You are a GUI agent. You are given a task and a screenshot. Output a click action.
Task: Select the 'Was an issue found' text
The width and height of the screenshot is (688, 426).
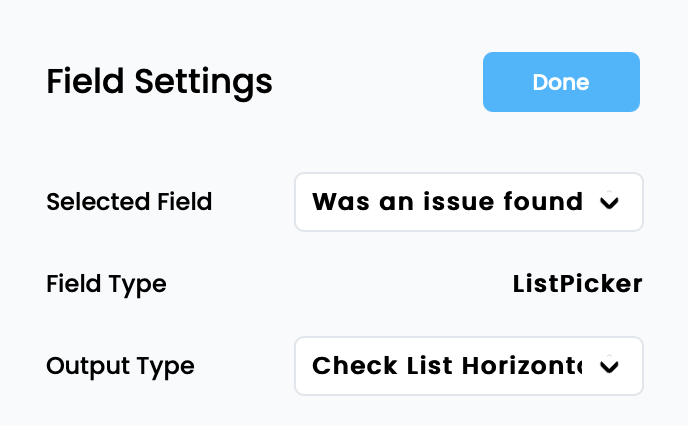tap(447, 202)
